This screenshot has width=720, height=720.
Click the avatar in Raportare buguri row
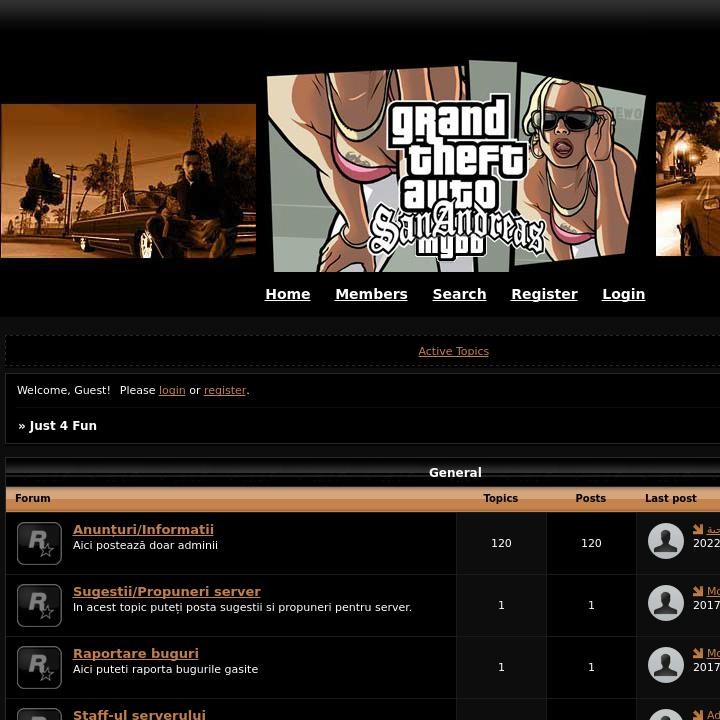665,665
